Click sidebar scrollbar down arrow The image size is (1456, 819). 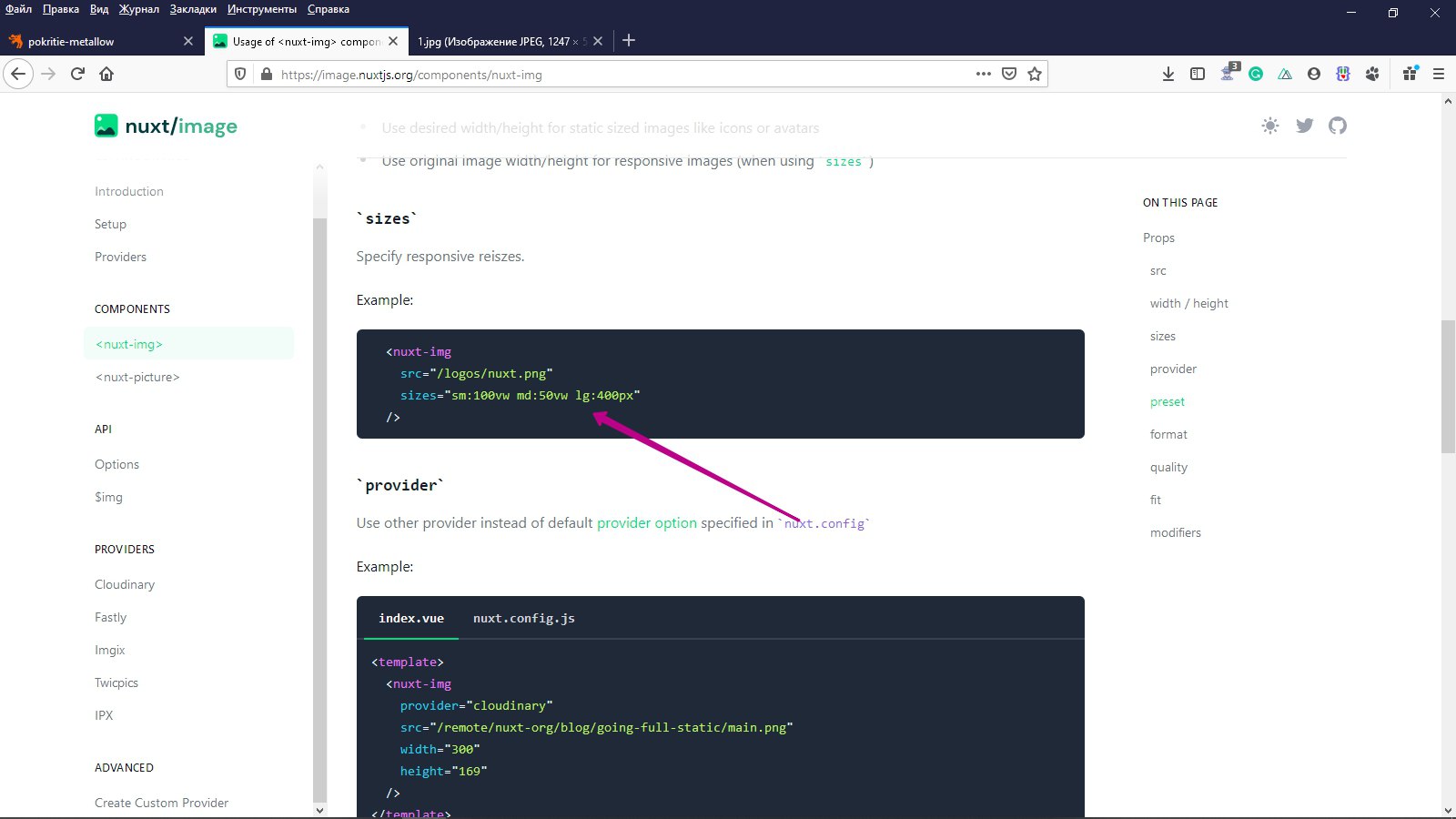[x=319, y=810]
